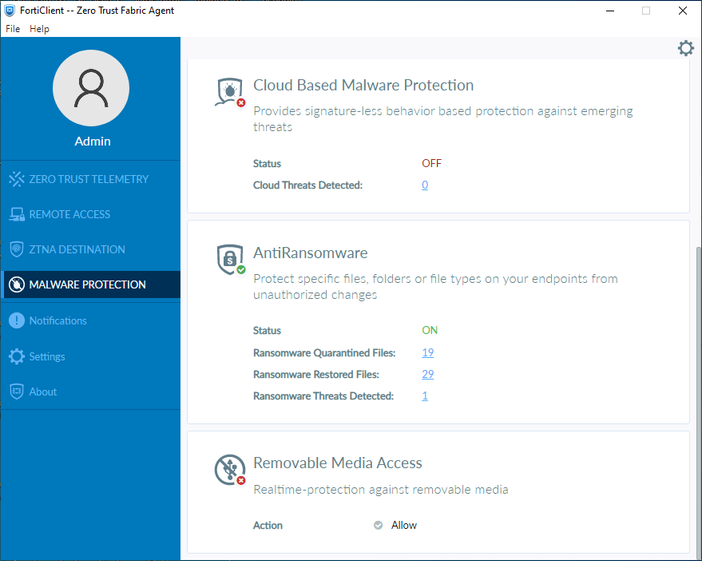
Task: Open Ransomware Restored Files count 29
Action: pos(427,374)
